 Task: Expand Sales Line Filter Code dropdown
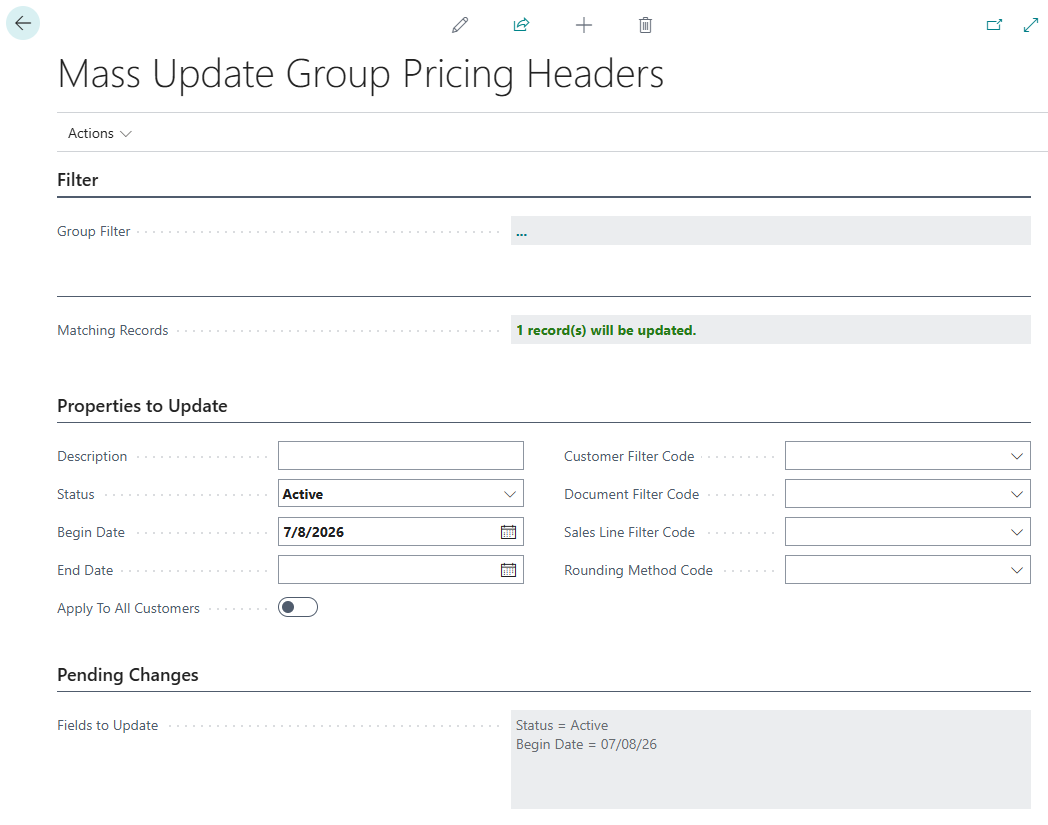pos(1017,532)
